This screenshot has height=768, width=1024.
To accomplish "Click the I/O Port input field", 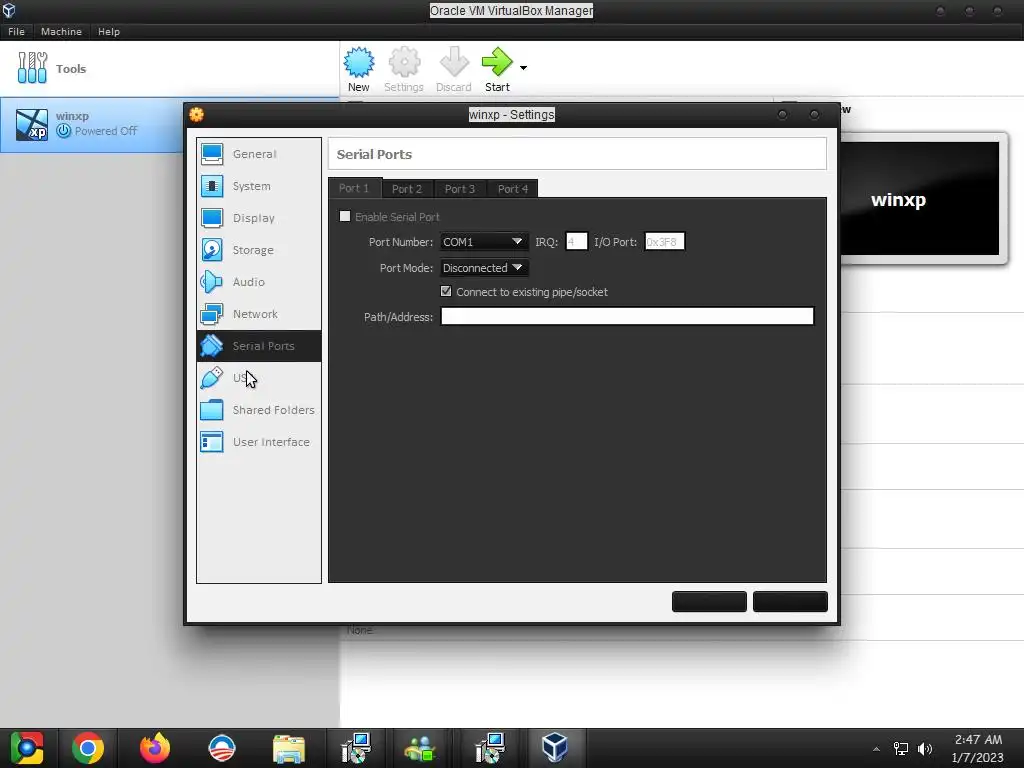I will (x=664, y=242).
